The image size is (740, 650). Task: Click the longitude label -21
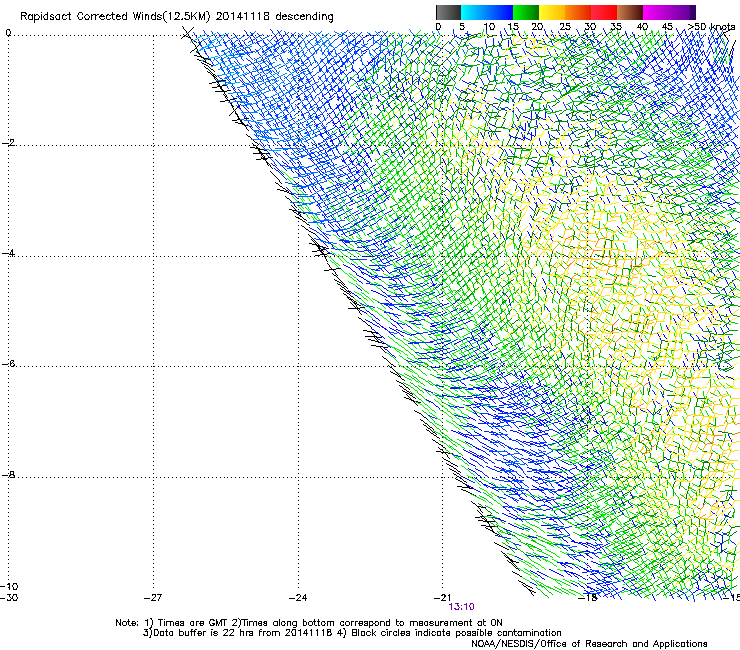tap(442, 597)
